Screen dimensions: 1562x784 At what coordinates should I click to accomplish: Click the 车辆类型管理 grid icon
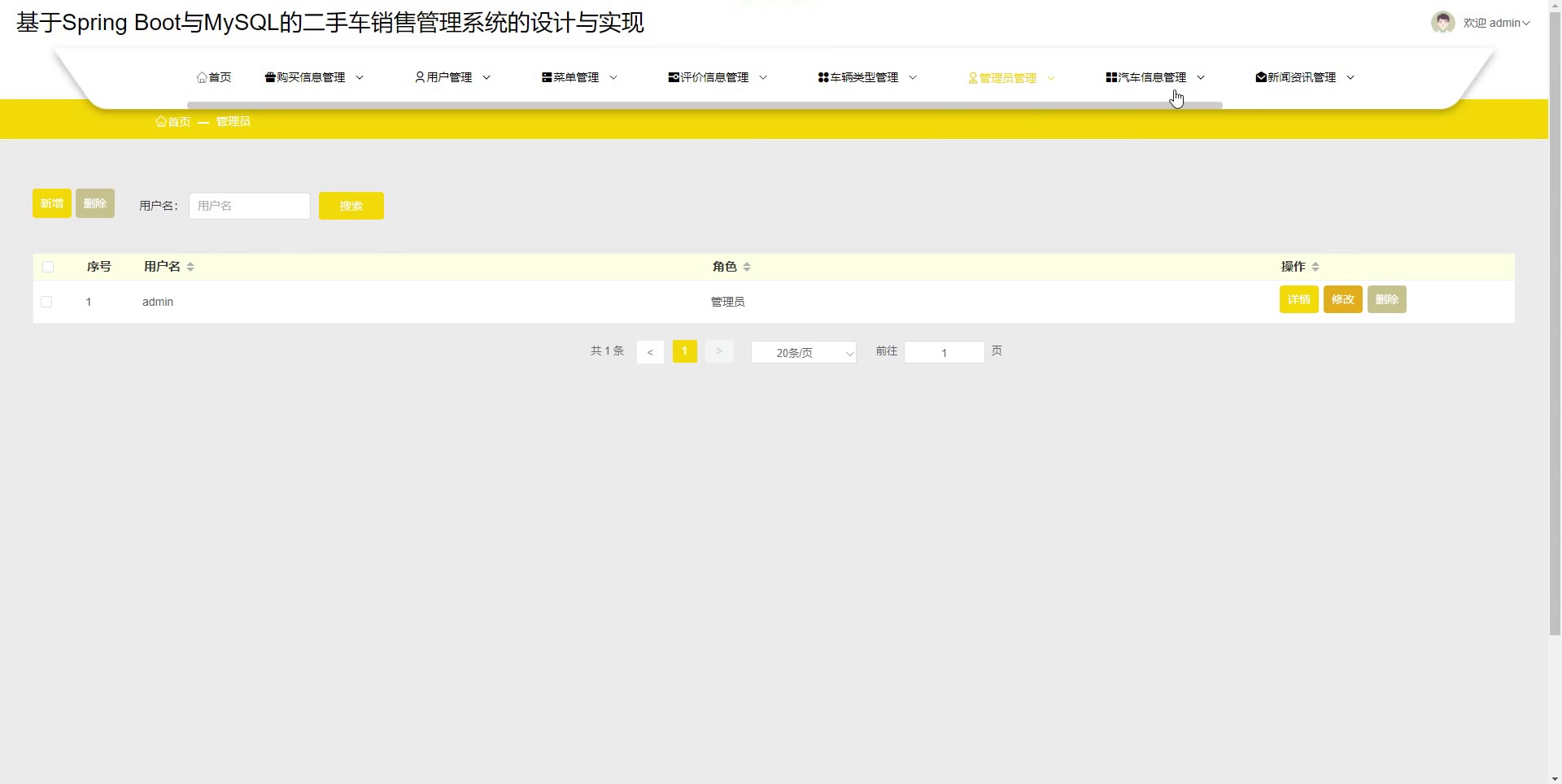(x=823, y=78)
